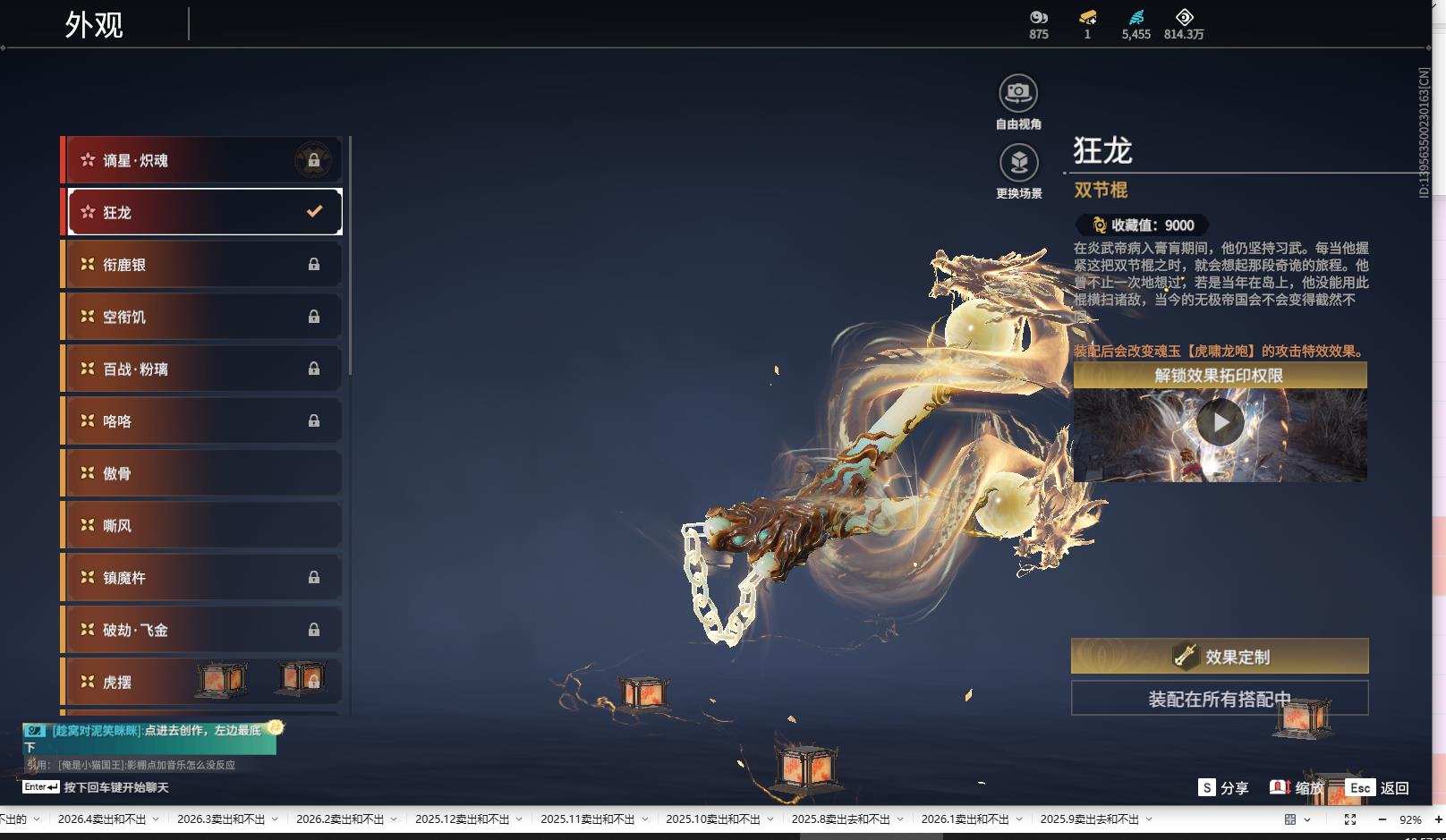This screenshot has width=1446, height=840.
Task: Click the skin list scrollbar
Action: coord(350,256)
